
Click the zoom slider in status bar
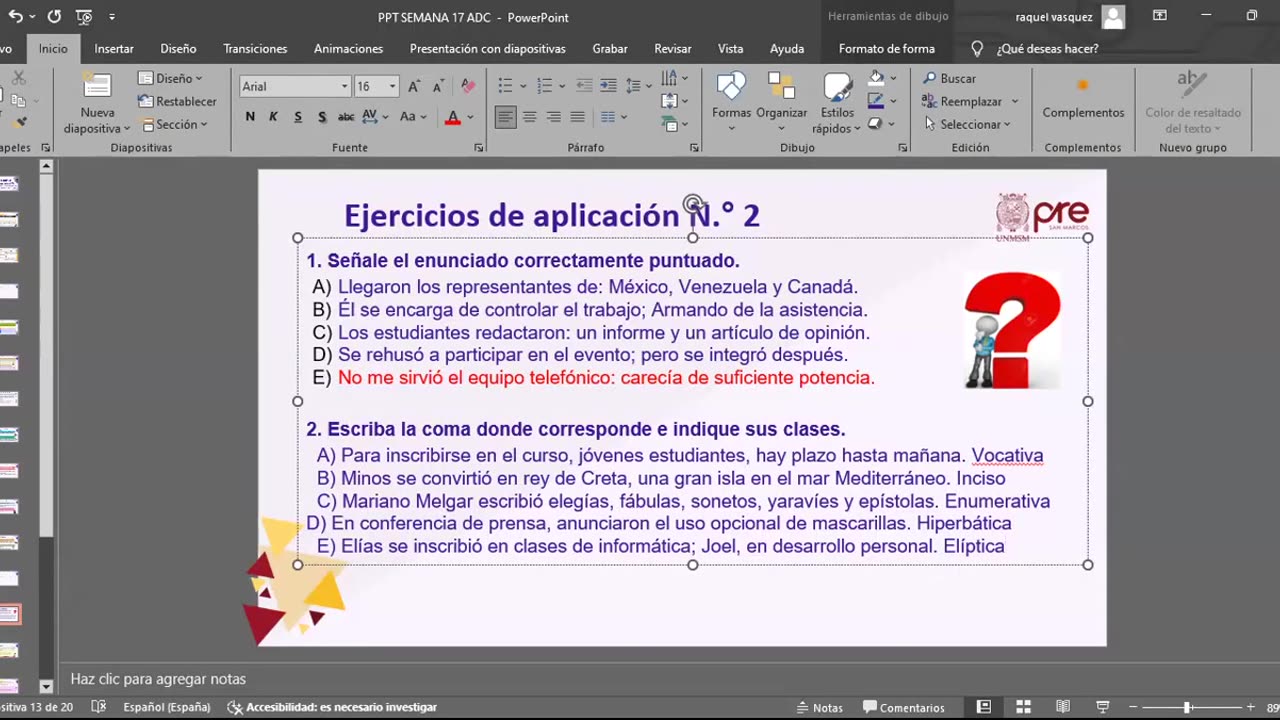(1187, 707)
